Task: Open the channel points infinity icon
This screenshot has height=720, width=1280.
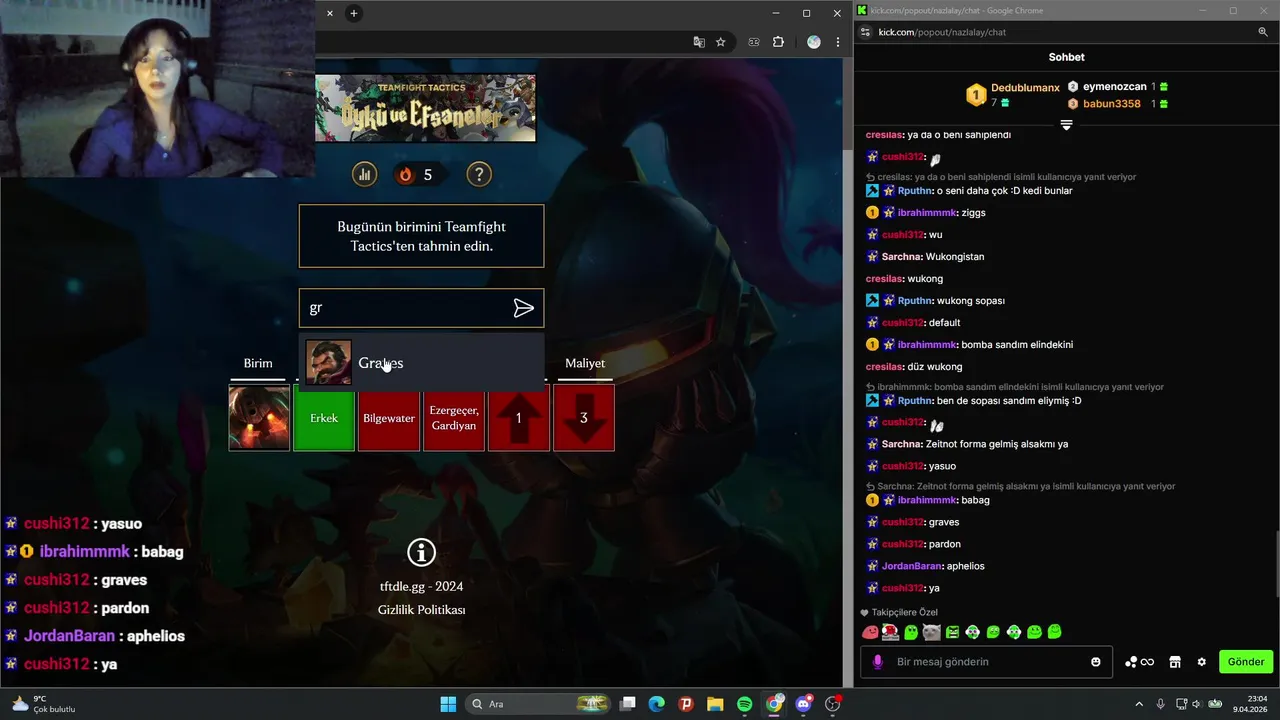Action: coord(1140,662)
